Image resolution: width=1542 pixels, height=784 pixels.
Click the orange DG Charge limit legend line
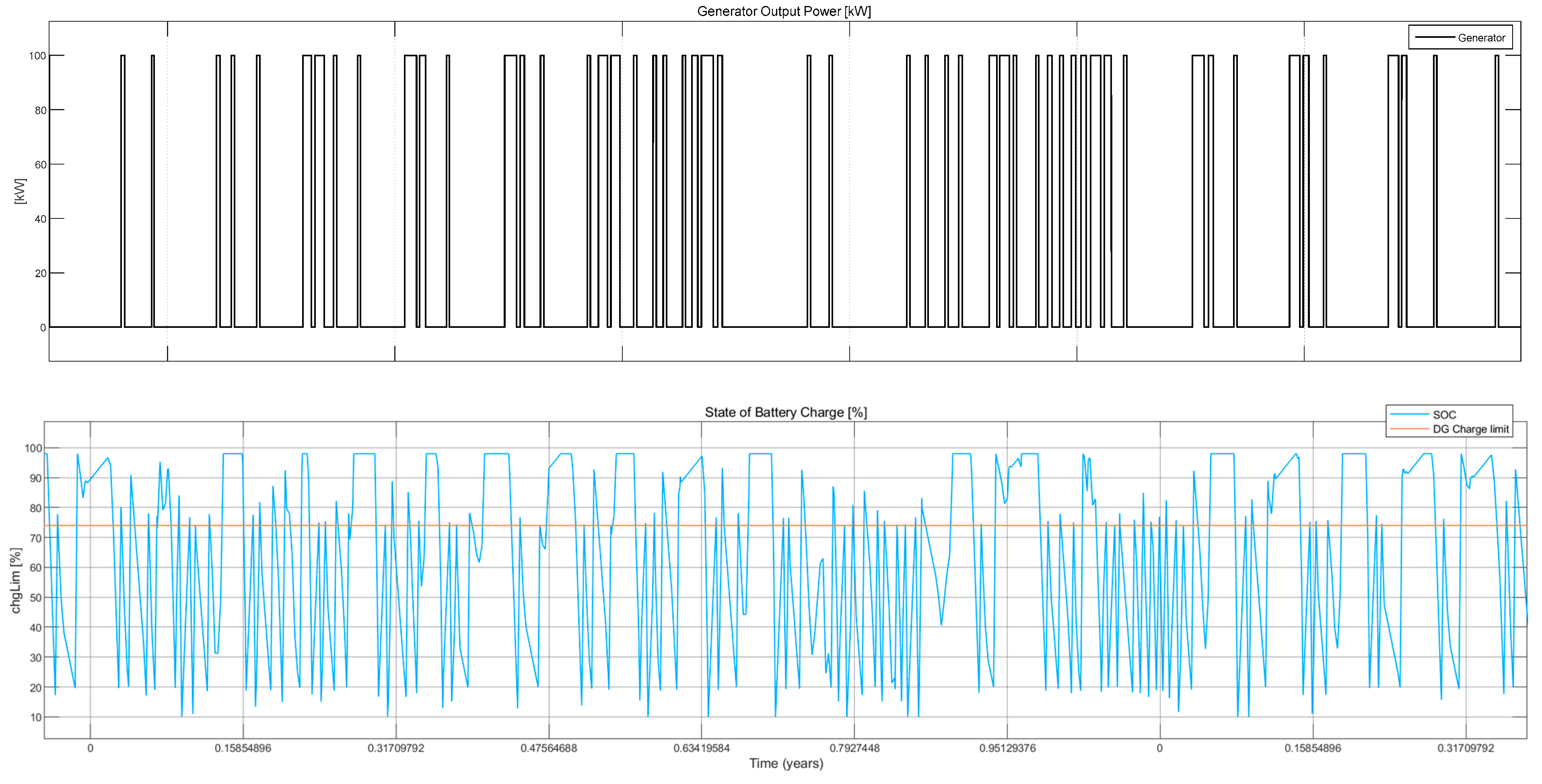(x=1409, y=429)
